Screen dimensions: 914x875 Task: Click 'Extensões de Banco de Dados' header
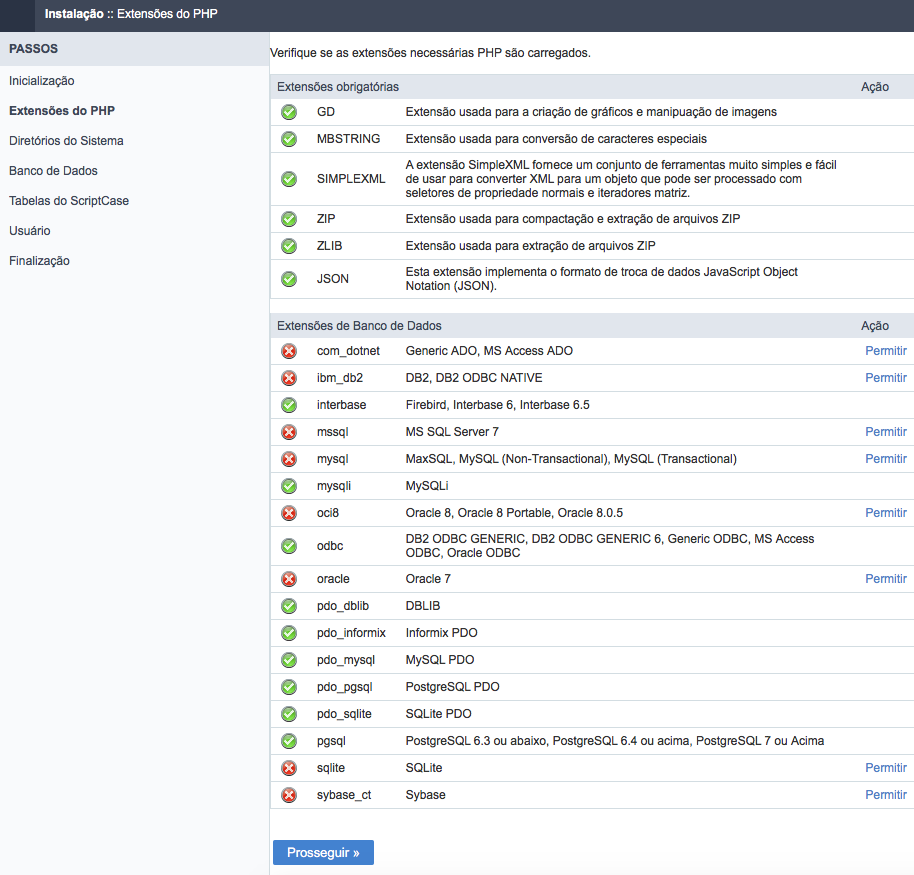(x=359, y=326)
